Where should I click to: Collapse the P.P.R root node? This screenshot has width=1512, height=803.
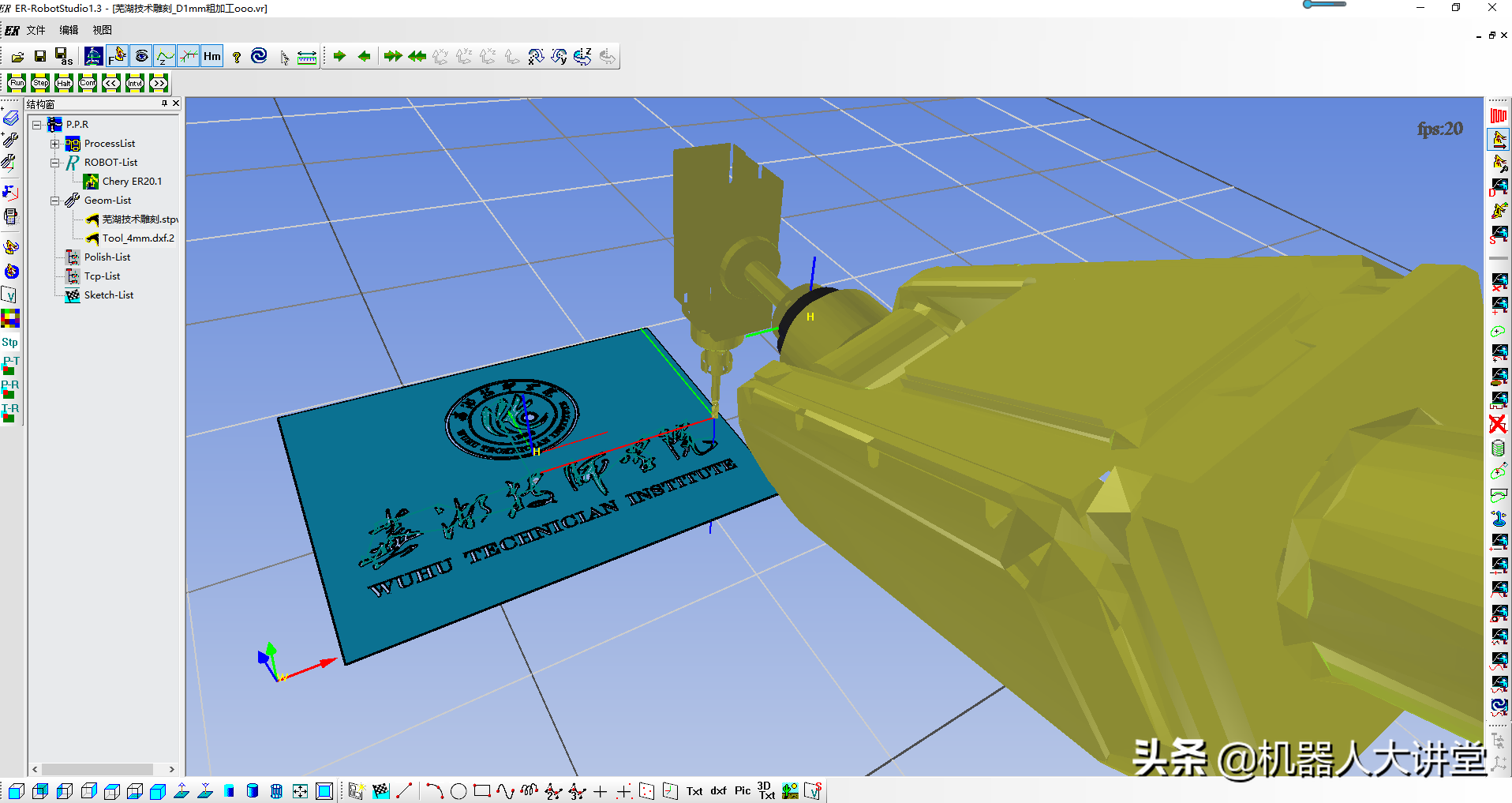(36, 125)
